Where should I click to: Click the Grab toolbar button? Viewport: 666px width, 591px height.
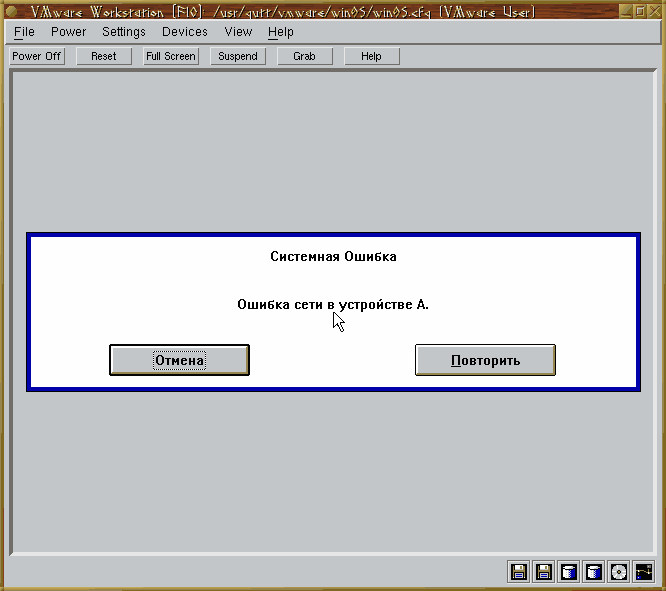(x=305, y=56)
